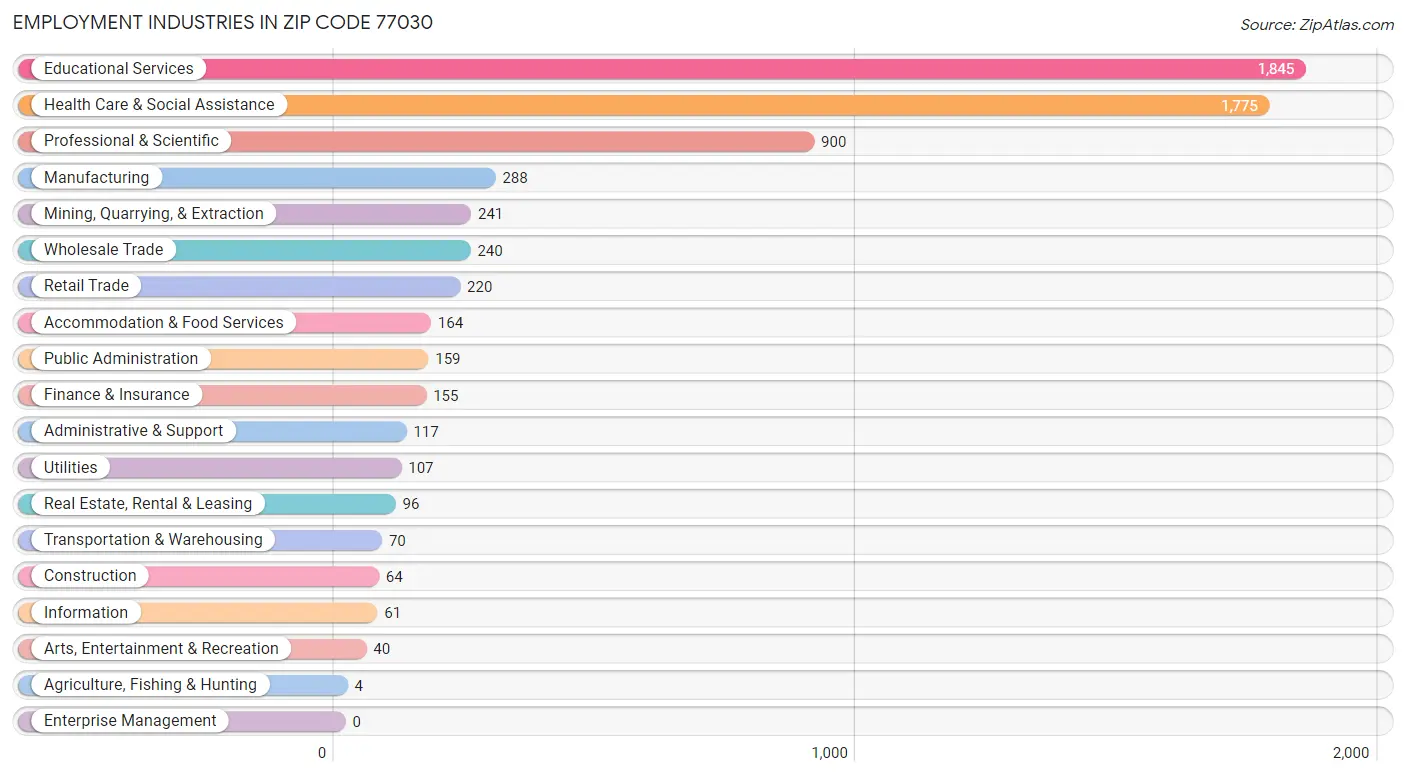Click the Finance & Insurance label

point(116,395)
